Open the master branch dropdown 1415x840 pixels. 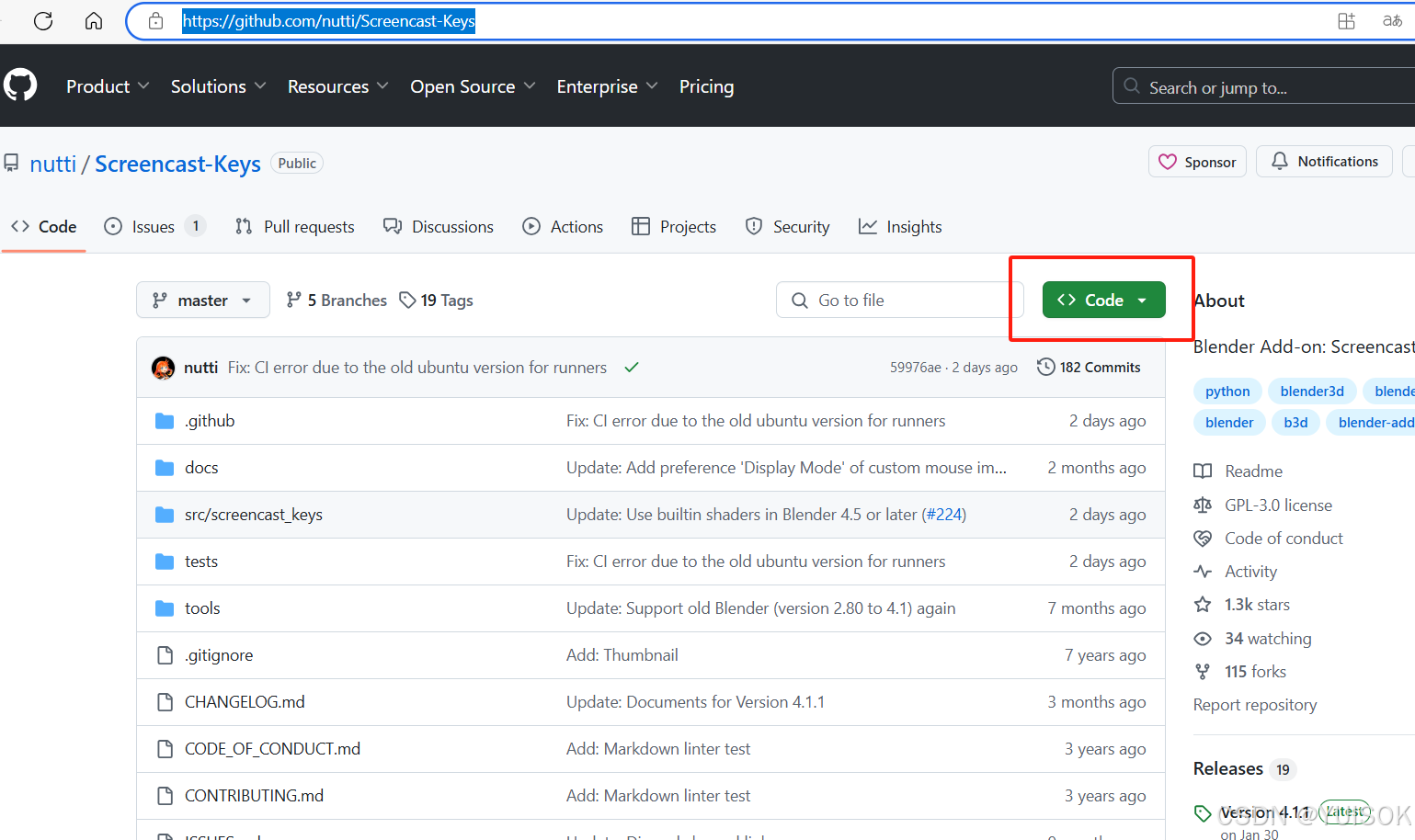click(x=203, y=301)
